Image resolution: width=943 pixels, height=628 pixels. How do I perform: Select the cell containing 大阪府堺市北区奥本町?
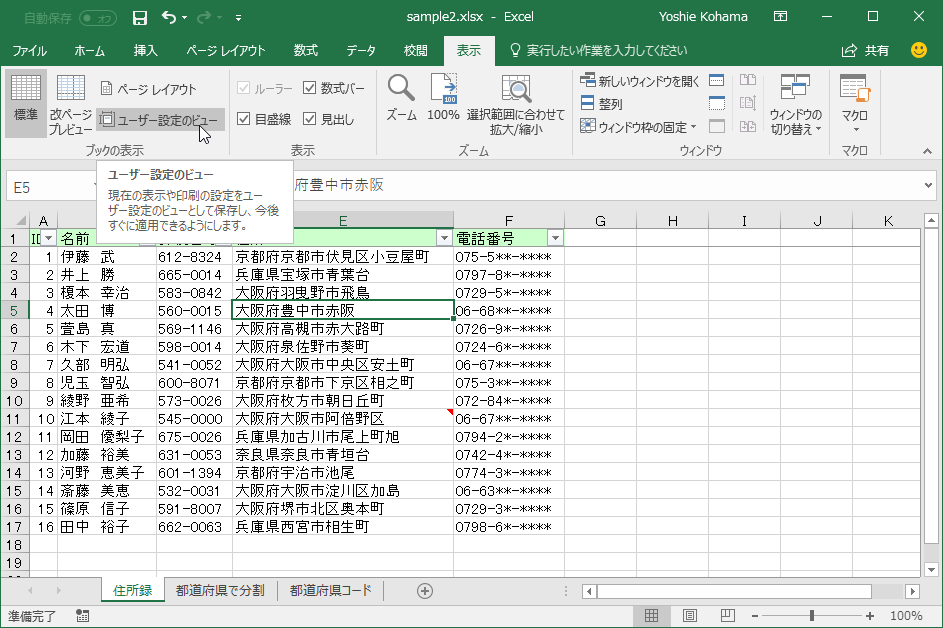(x=343, y=509)
